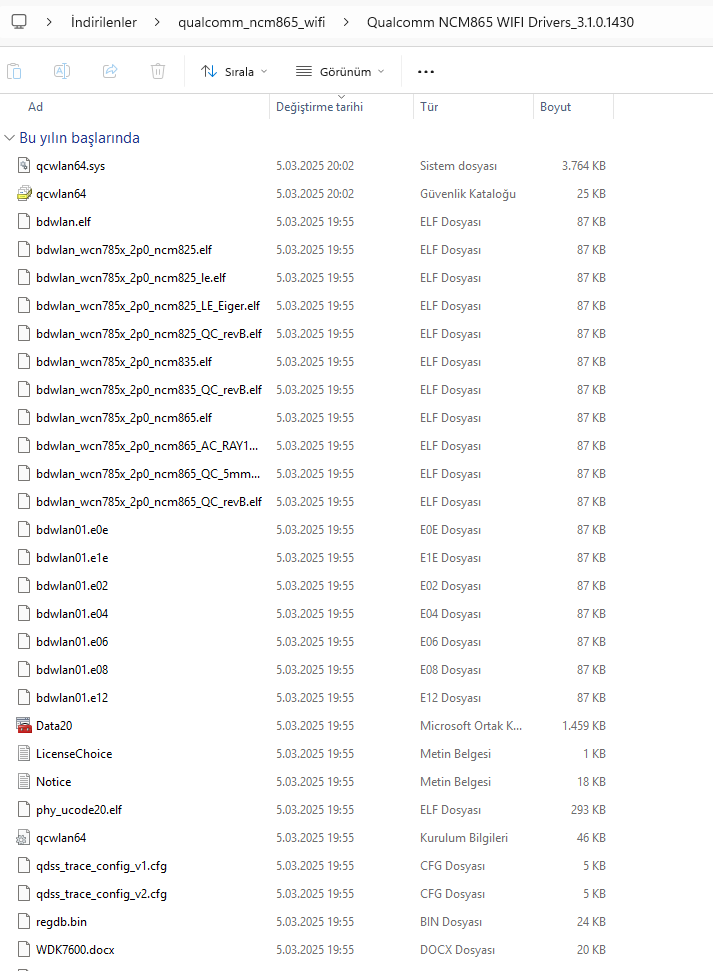Expand breadcrumb chevron after qualcomm_ncm865_wifi

[x=346, y=22]
